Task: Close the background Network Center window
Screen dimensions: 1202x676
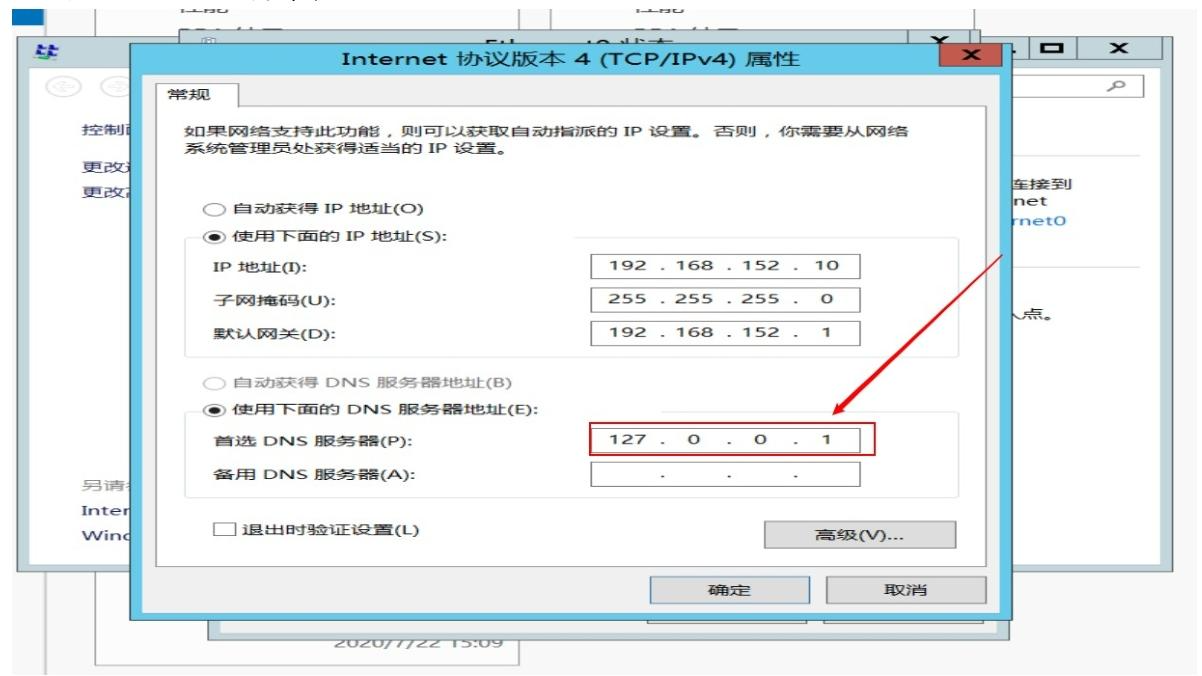Action: pyautogui.click(x=1118, y=49)
